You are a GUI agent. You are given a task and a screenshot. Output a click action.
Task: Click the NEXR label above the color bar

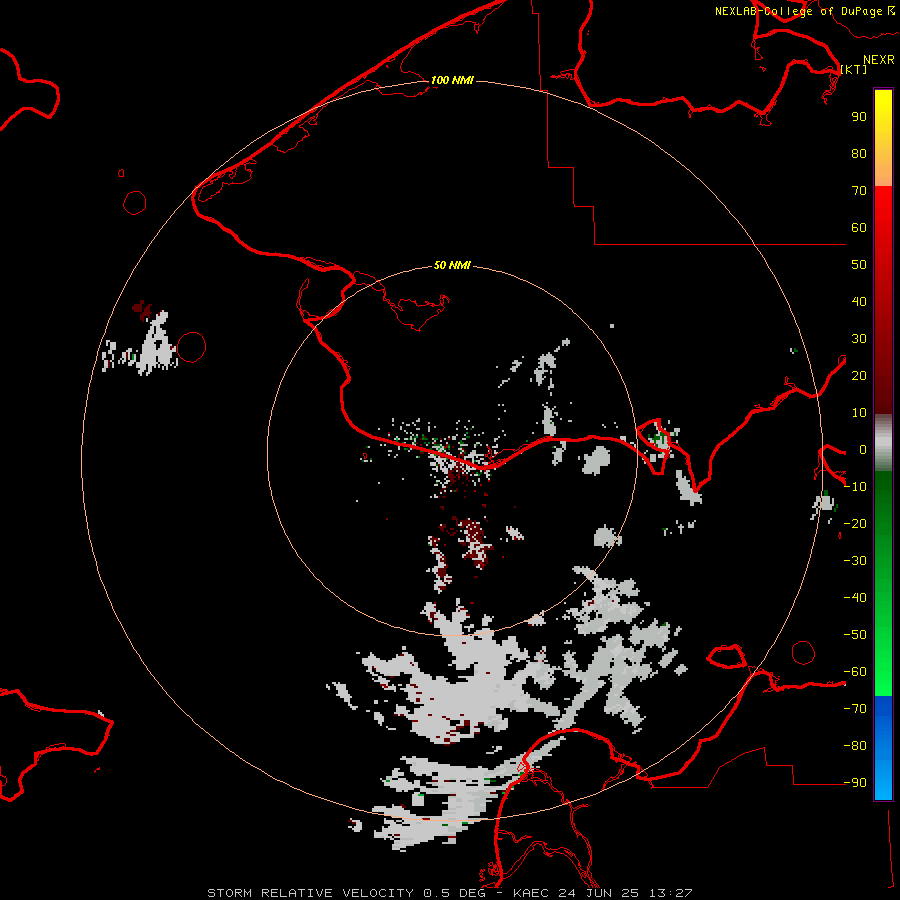click(x=879, y=60)
